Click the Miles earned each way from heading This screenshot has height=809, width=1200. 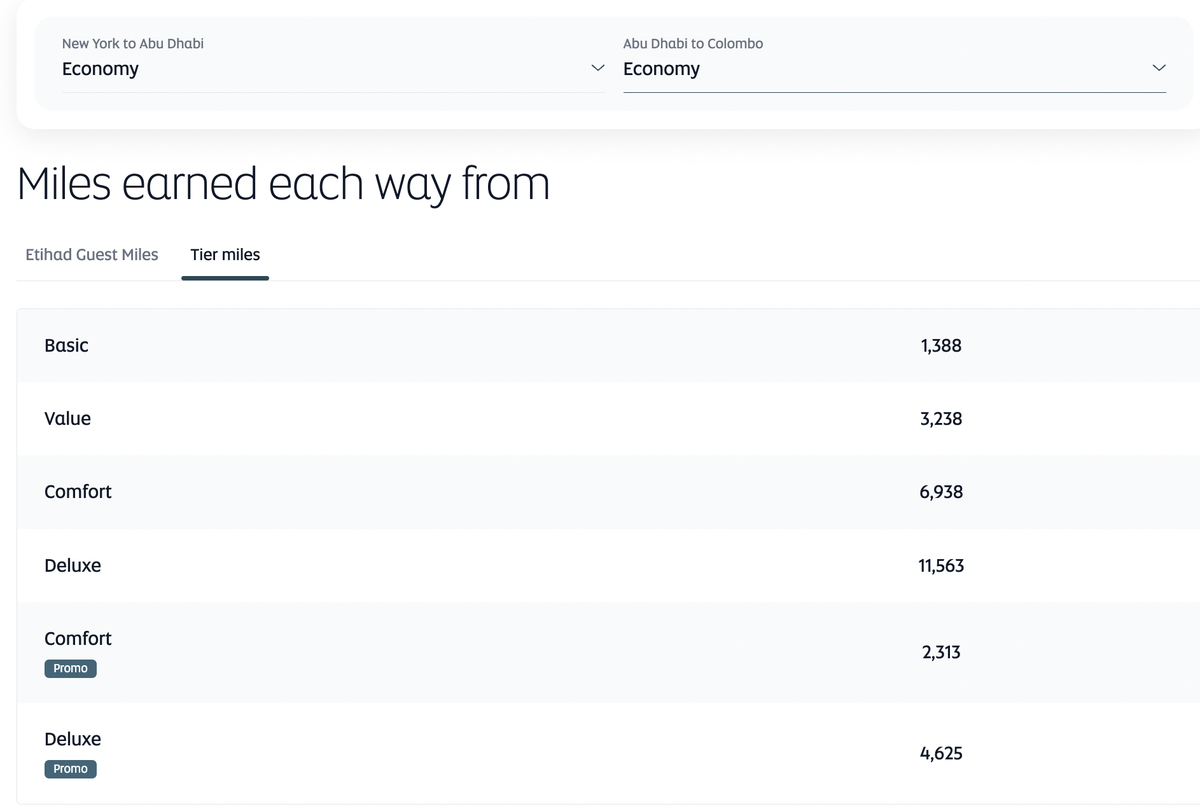tap(284, 184)
